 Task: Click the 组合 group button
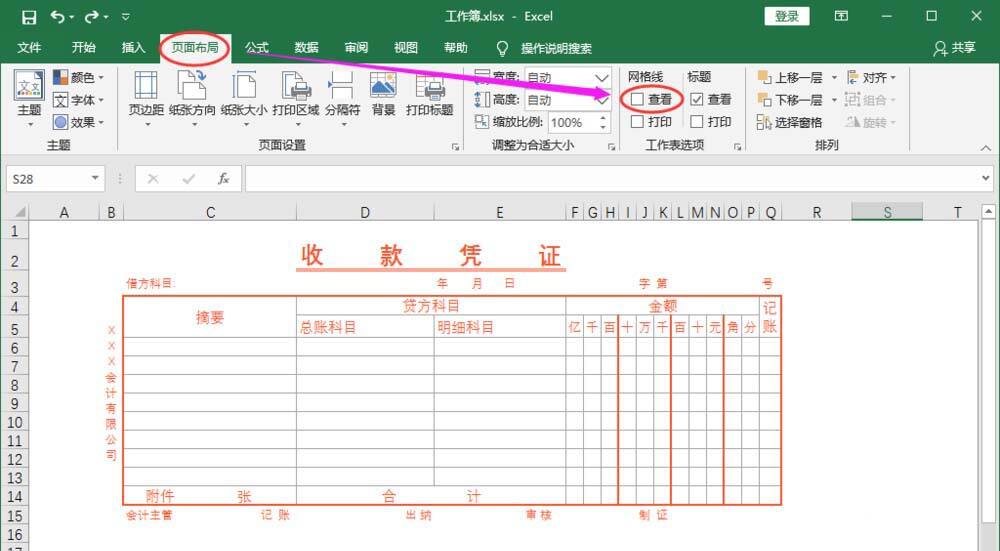(871, 100)
